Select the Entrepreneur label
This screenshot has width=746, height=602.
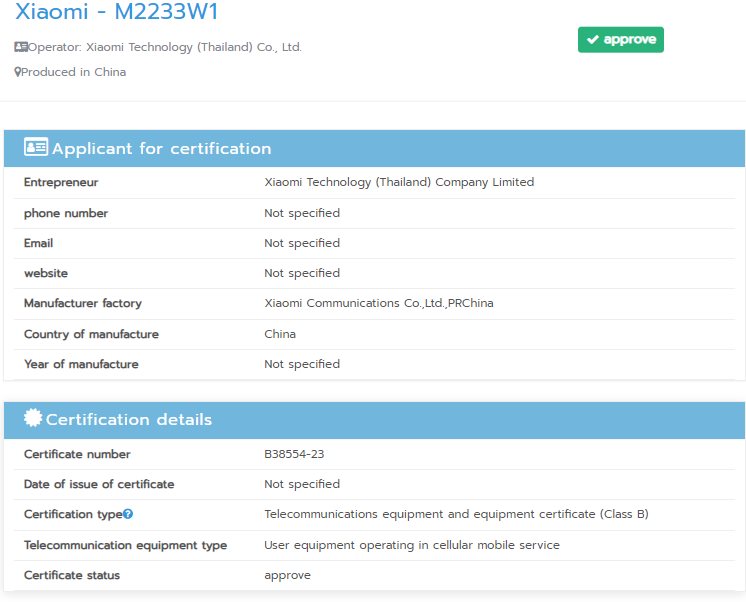61,182
